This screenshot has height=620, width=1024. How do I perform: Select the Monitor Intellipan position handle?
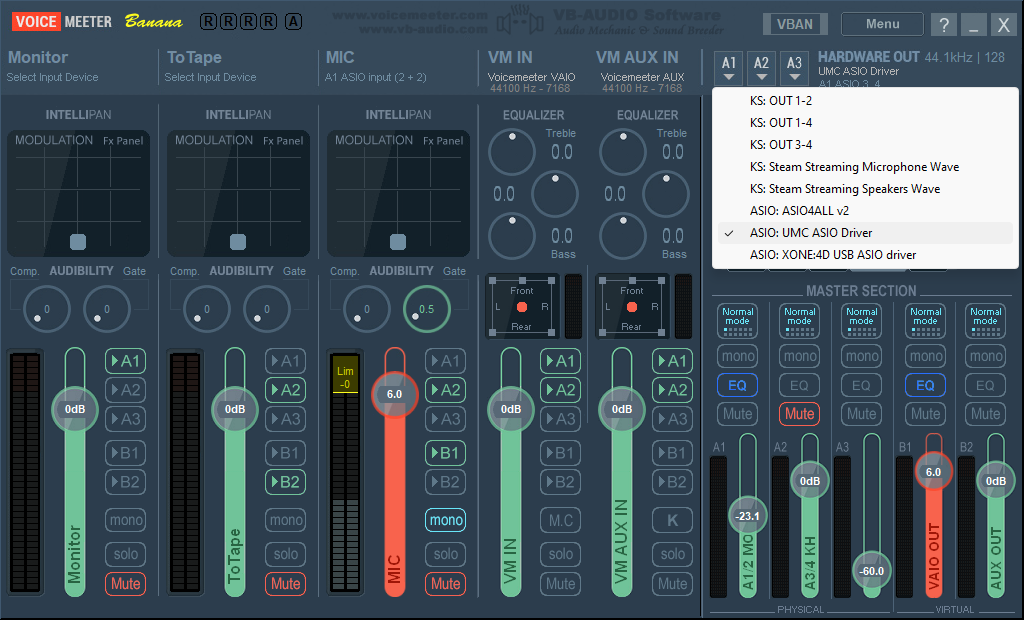click(x=78, y=242)
